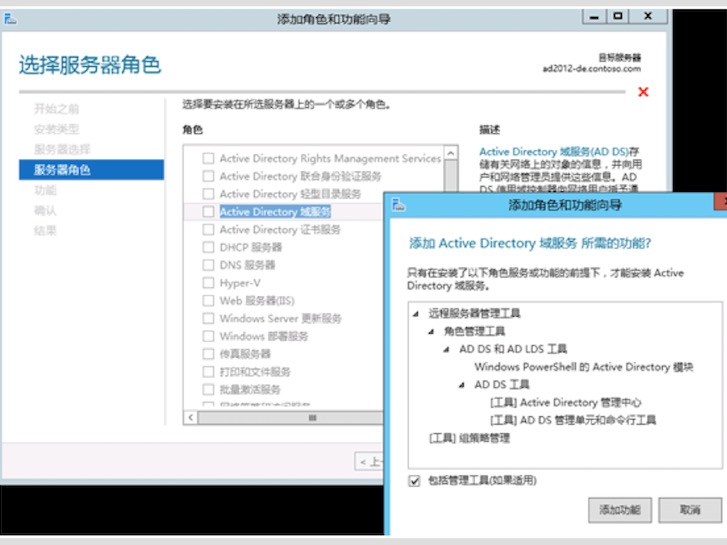
Task: Check Active Directory 轻型目录服务 checkbox
Action: point(208,194)
